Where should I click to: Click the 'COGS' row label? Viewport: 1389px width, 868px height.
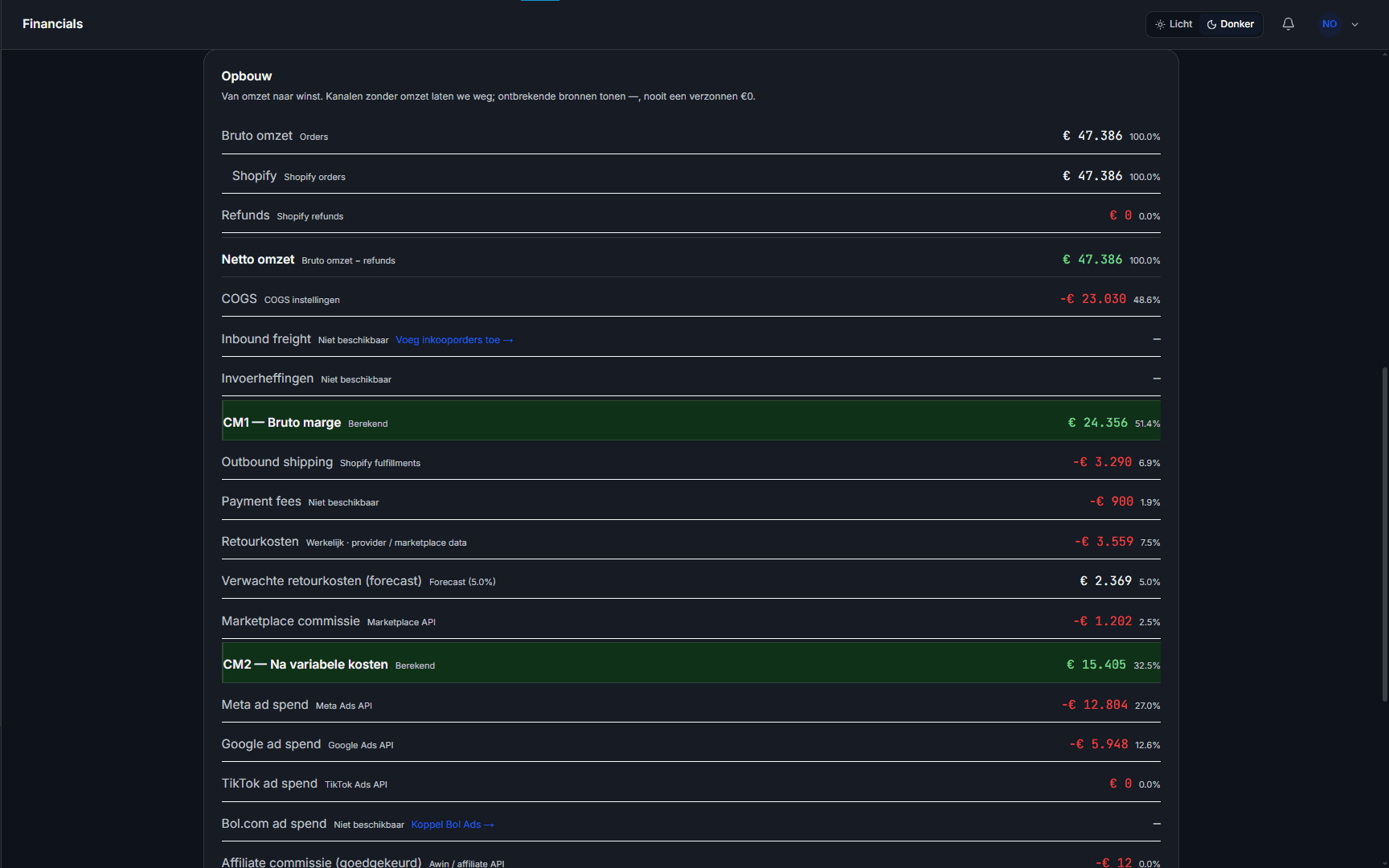coord(240,299)
